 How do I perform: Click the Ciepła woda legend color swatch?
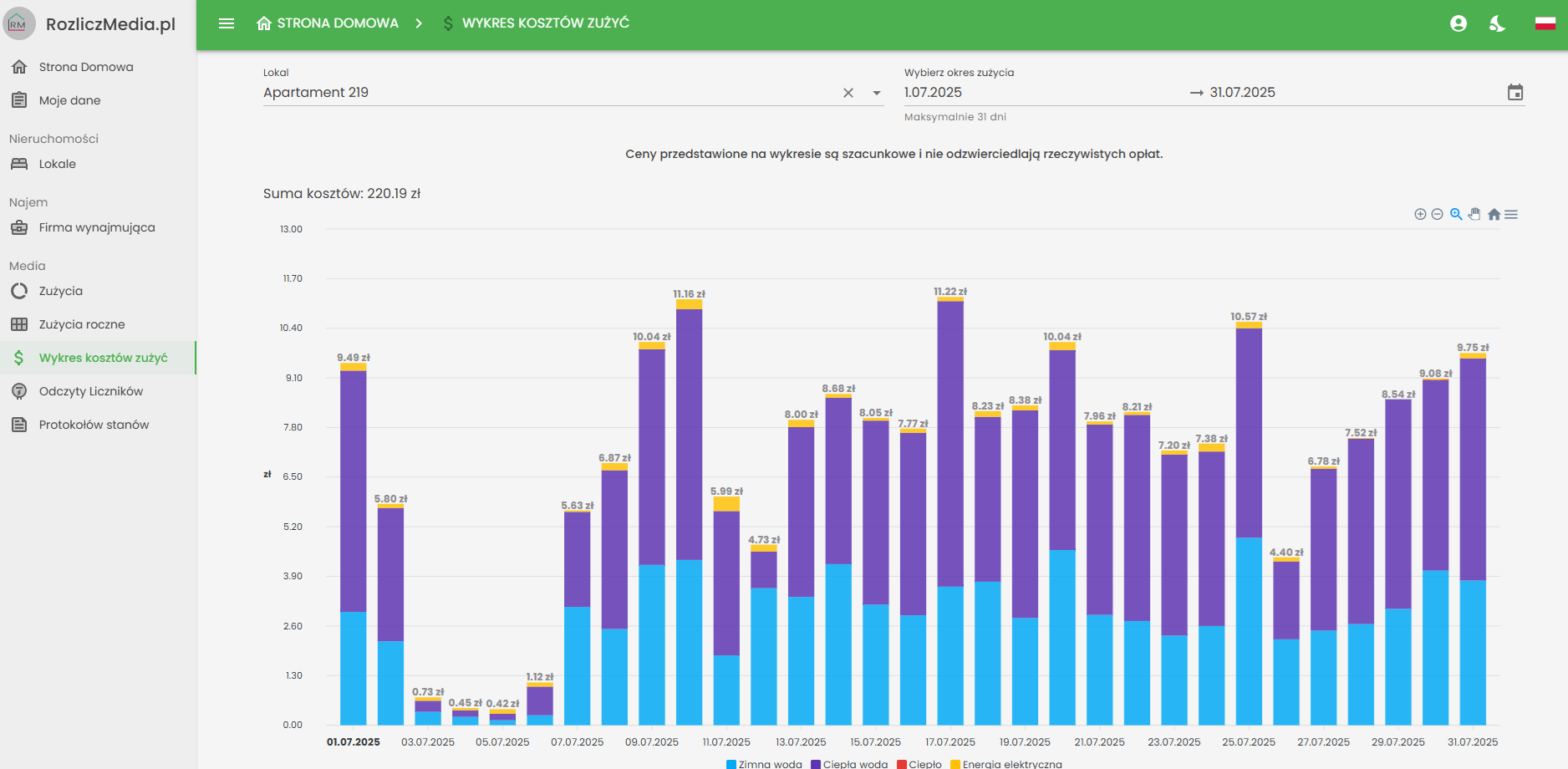coord(816,764)
